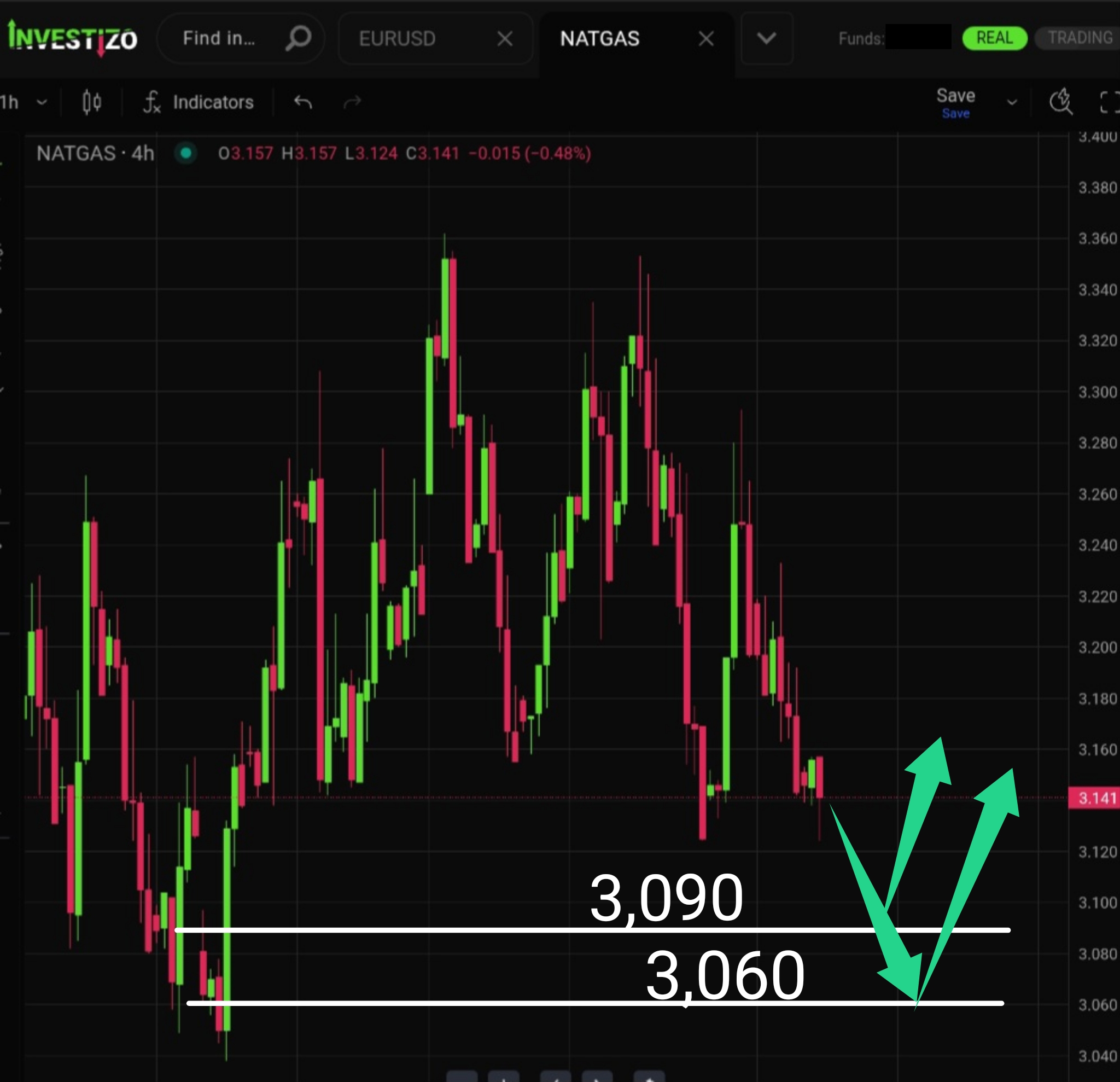Click the current price label 3.141
Viewport: 1120px width, 1082px height.
pyautogui.click(x=1093, y=798)
